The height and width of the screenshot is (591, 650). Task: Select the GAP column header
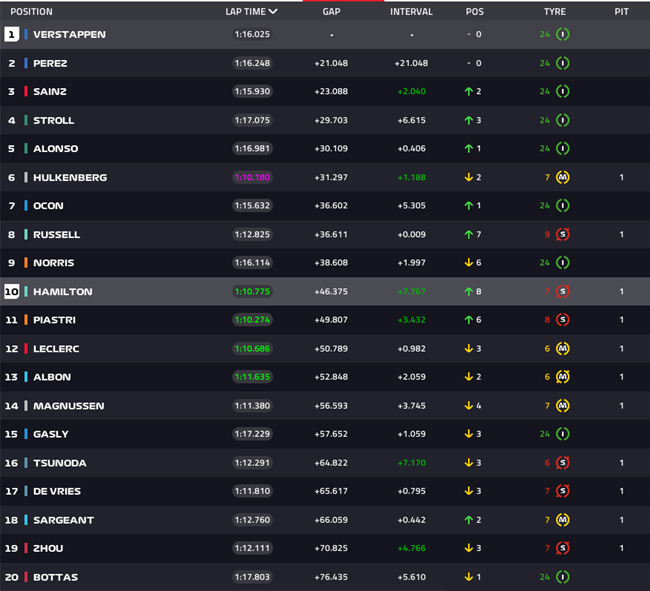tap(331, 12)
